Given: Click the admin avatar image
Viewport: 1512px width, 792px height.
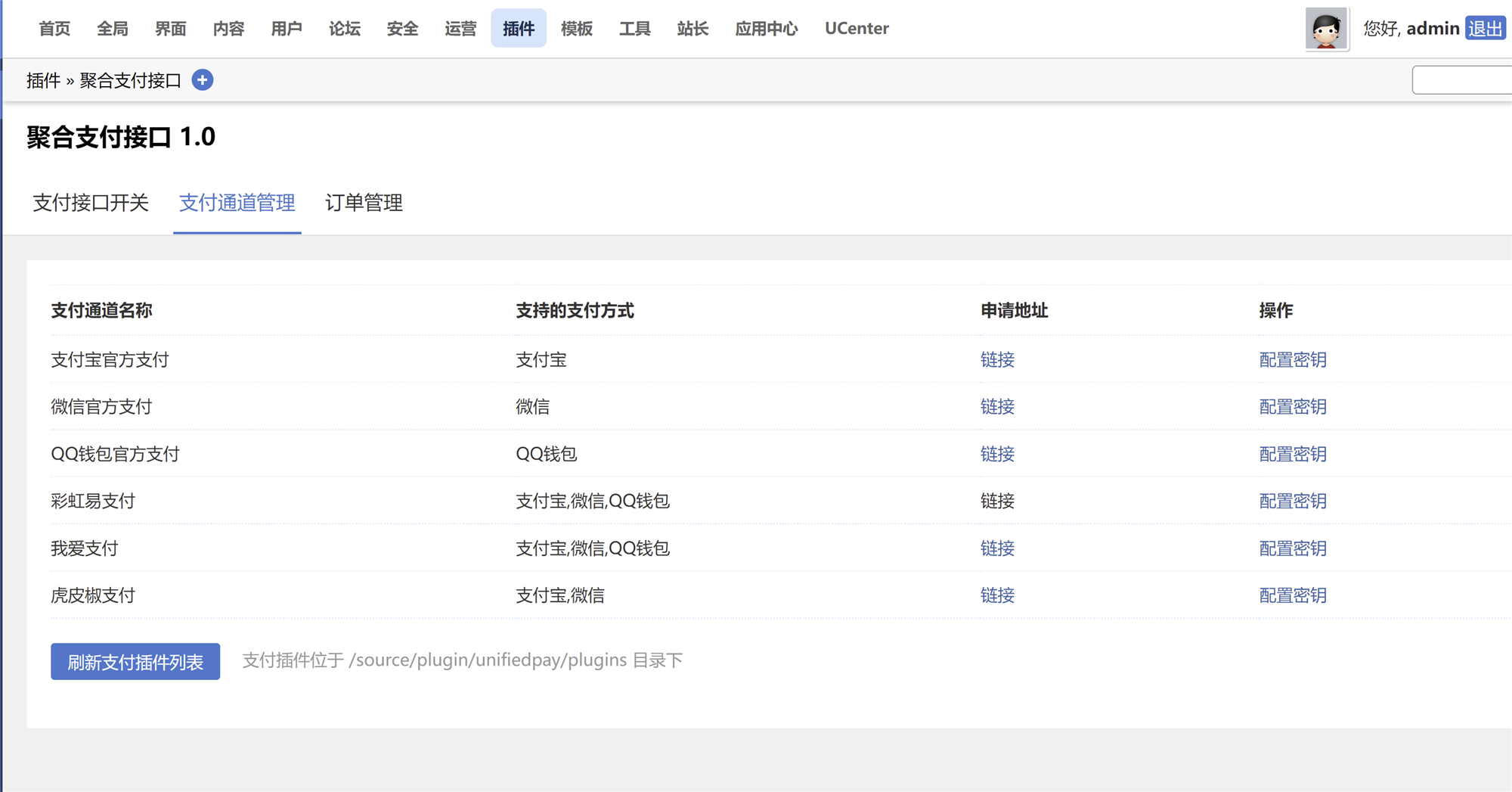Looking at the screenshot, I should click(1327, 29).
